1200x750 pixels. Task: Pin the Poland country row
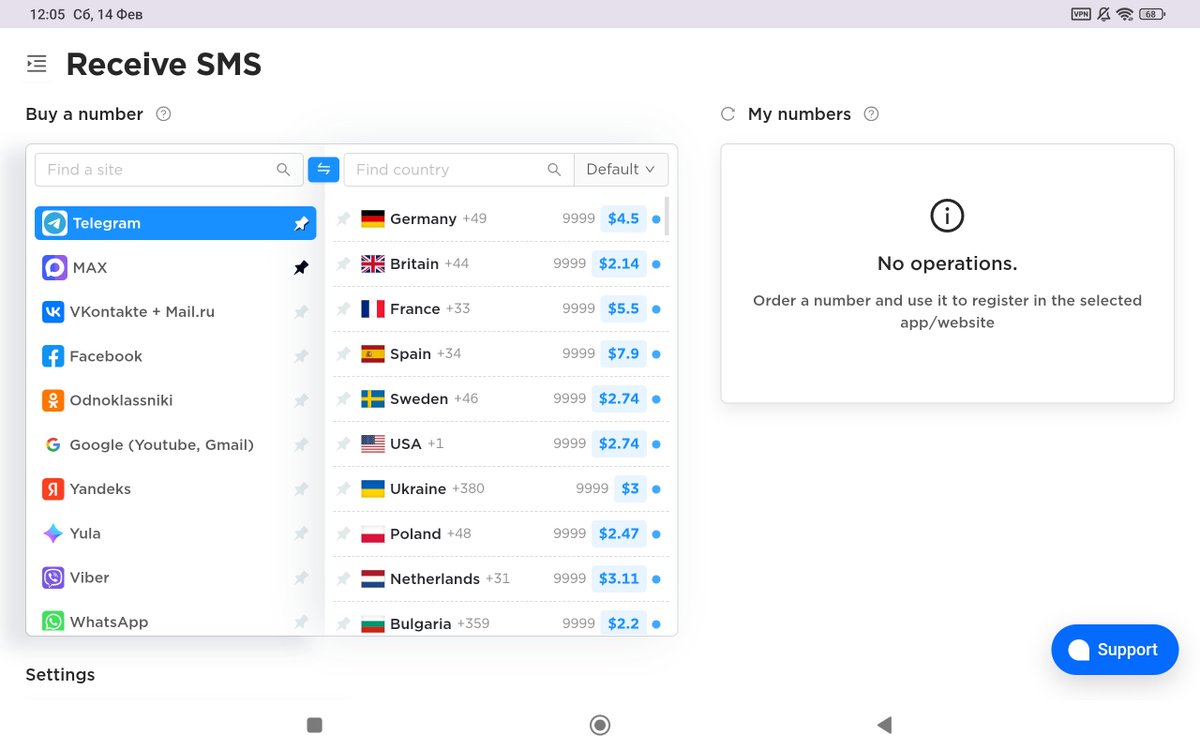point(343,534)
